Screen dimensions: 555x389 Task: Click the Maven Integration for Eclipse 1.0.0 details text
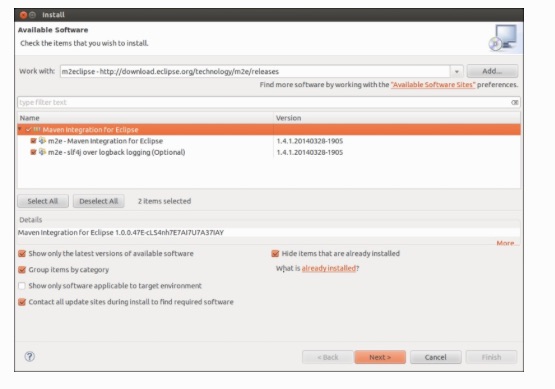tap(121, 233)
